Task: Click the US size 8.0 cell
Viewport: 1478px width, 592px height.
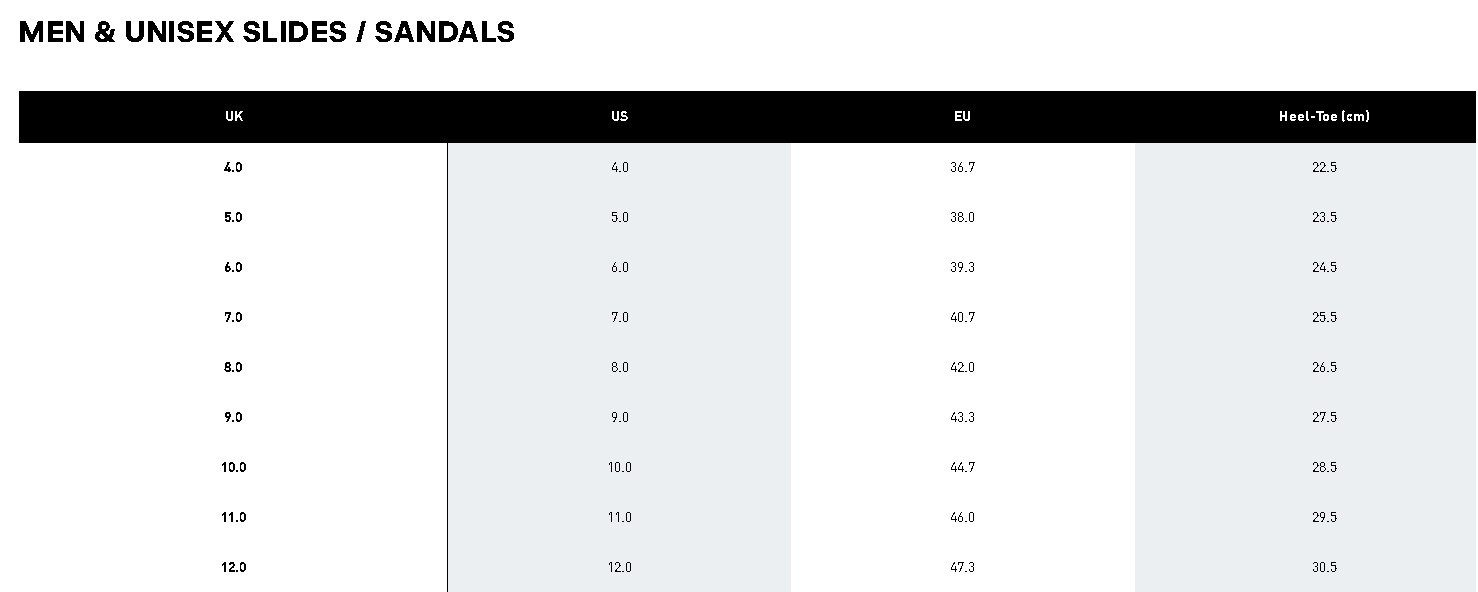Action: coord(620,367)
